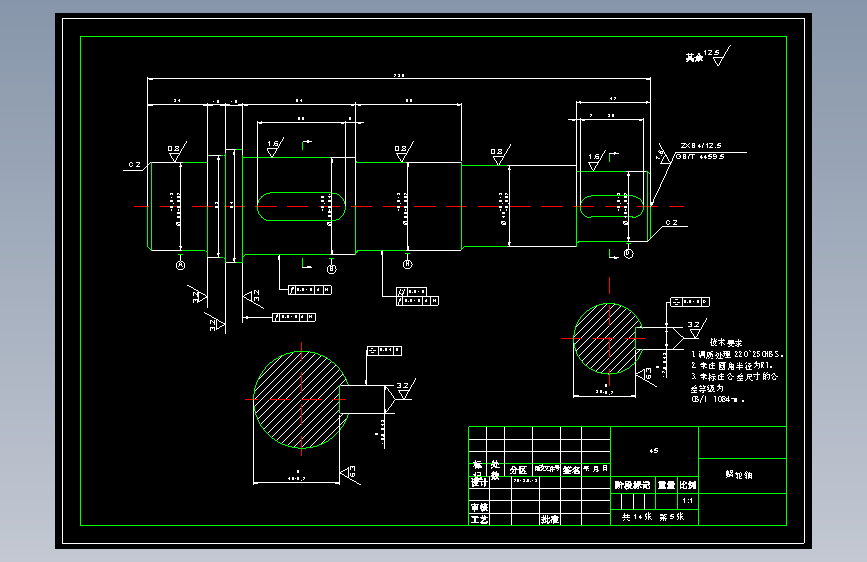The height and width of the screenshot is (562, 867).
Task: Click the '1:1' scale value in title block
Action: click(x=687, y=501)
